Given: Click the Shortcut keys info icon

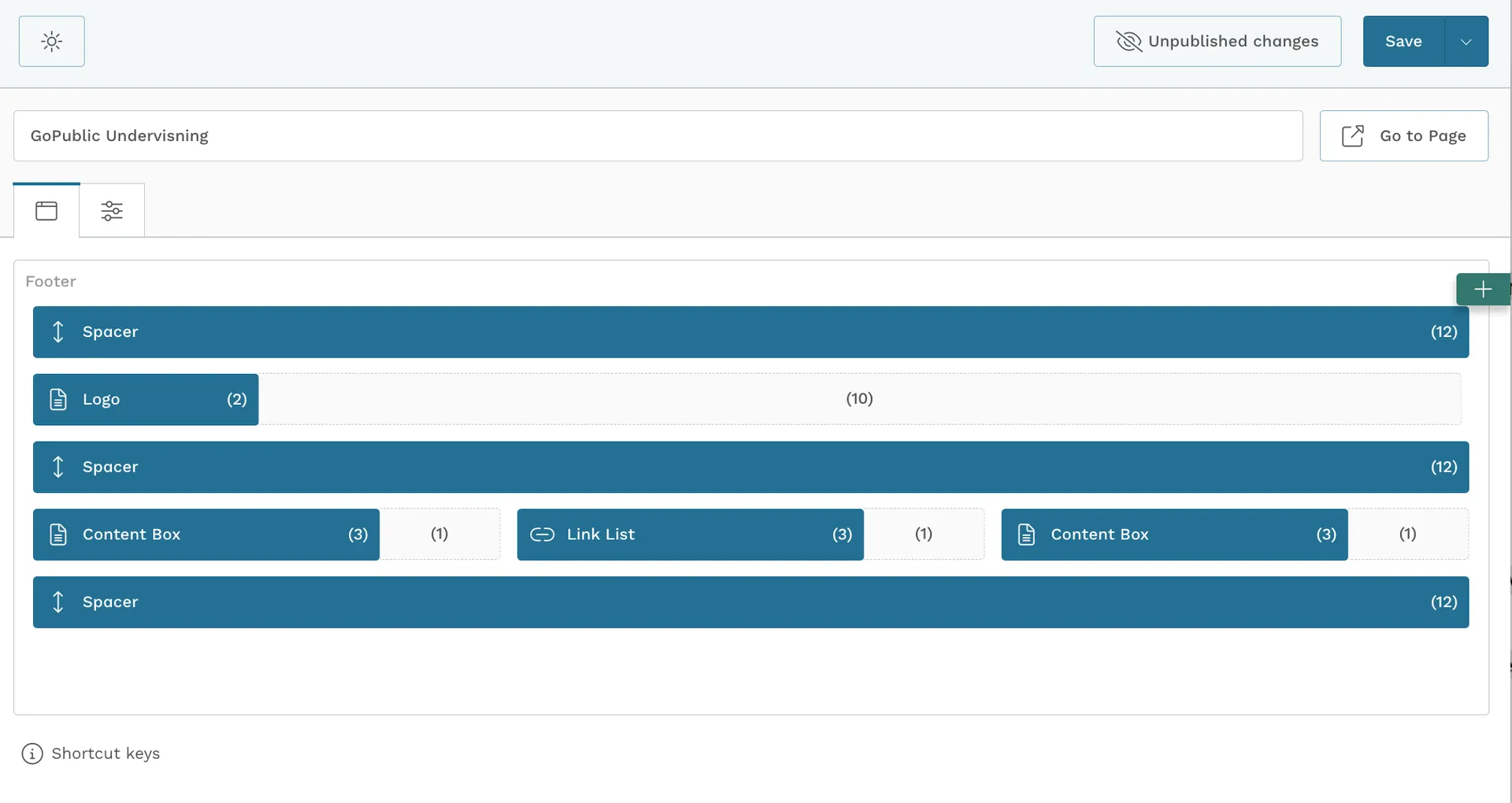Looking at the screenshot, I should pos(32,754).
